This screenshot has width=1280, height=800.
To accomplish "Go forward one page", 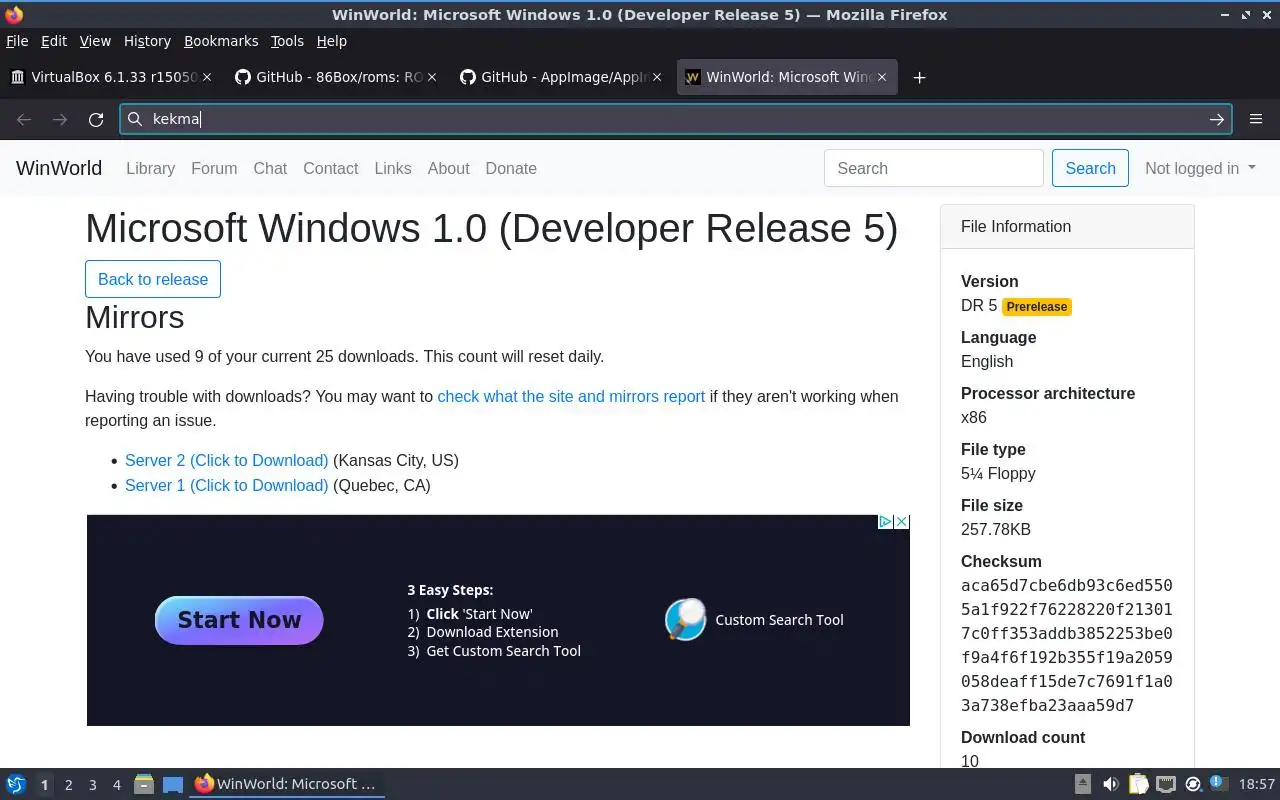I will pyautogui.click(x=60, y=119).
